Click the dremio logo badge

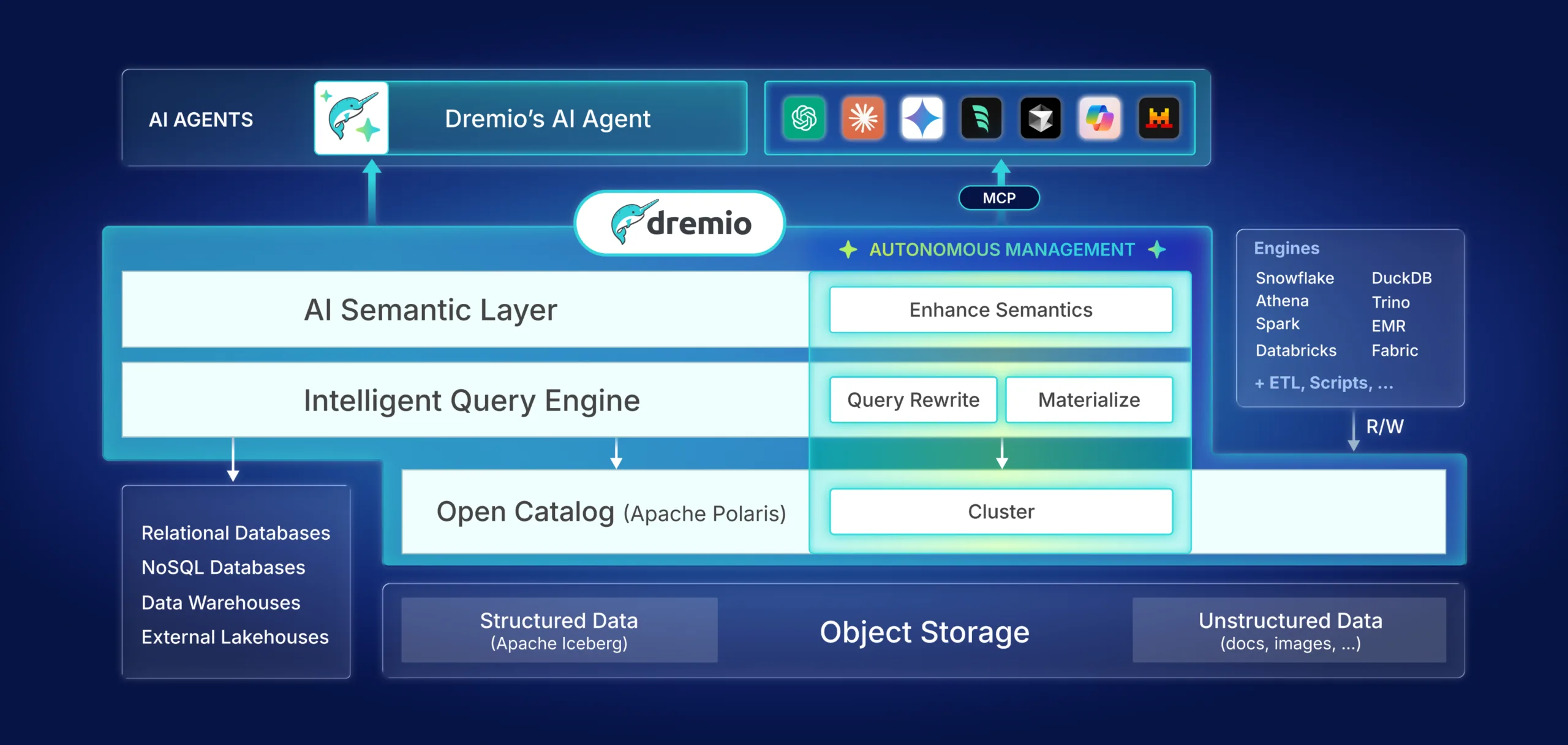[x=680, y=223]
